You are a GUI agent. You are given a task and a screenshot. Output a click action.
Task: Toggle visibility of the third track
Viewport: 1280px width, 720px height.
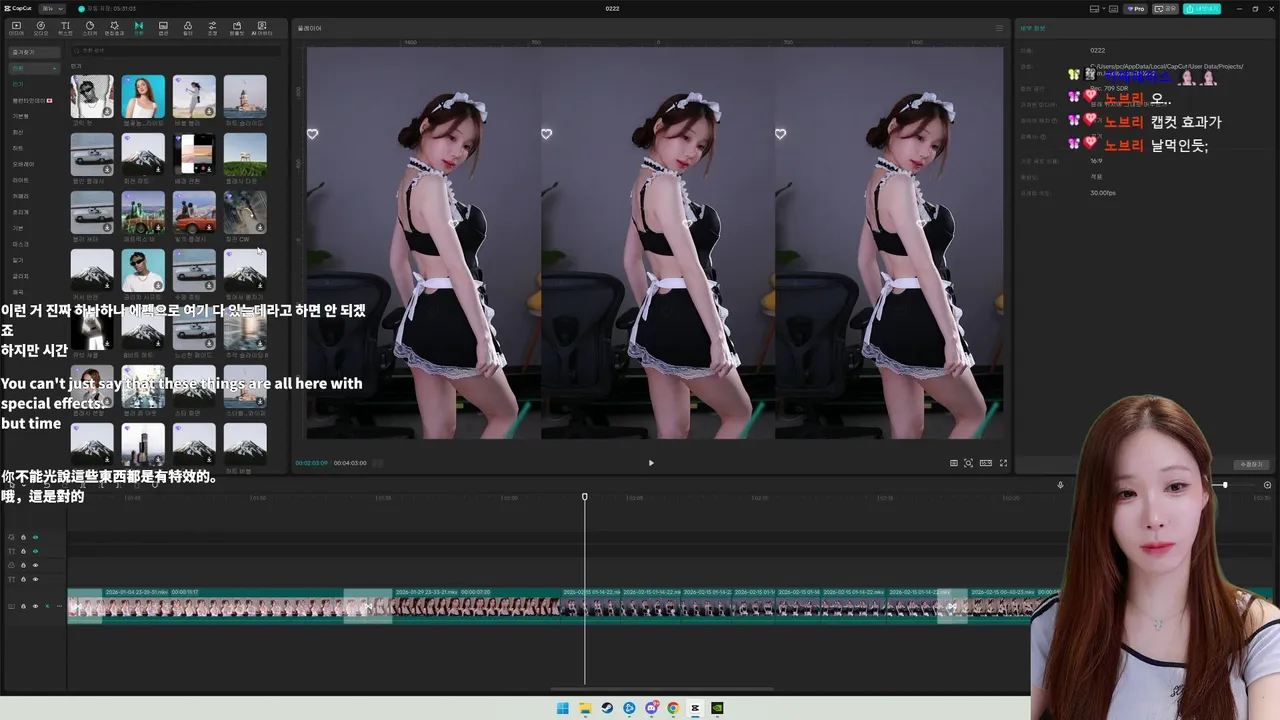tap(35, 565)
